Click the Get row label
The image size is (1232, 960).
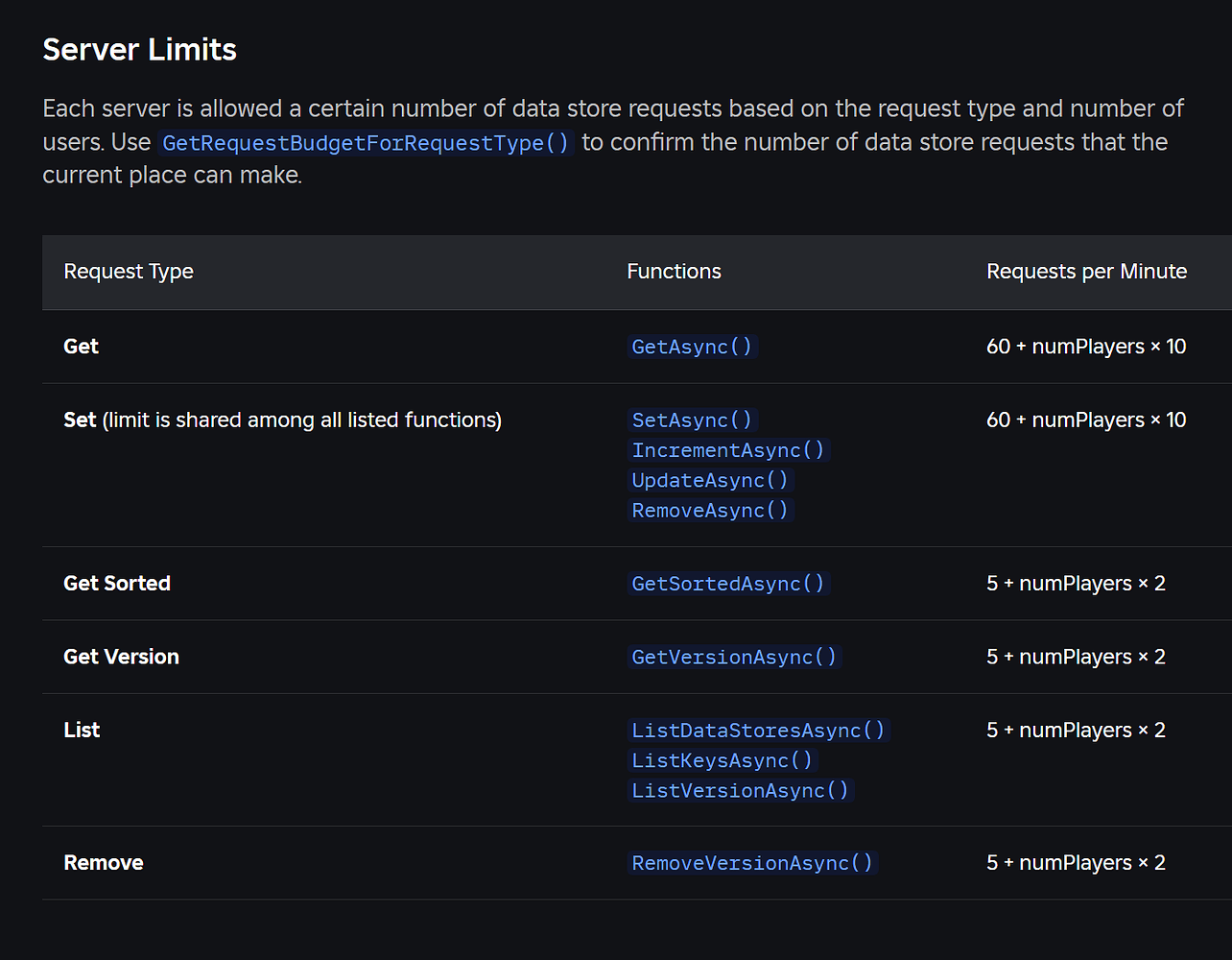pos(81,347)
